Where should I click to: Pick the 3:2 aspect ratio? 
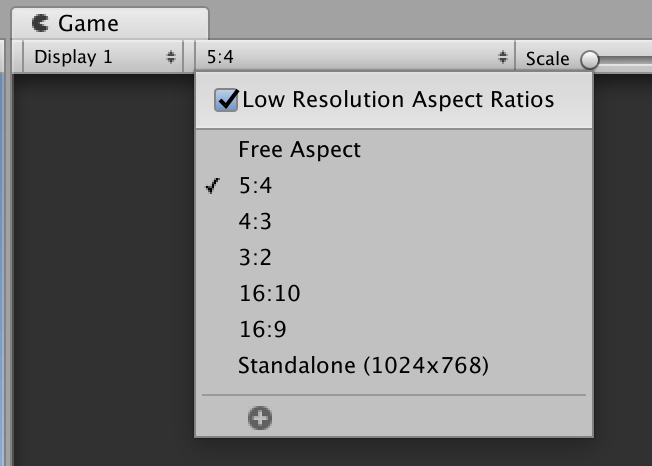(255, 258)
